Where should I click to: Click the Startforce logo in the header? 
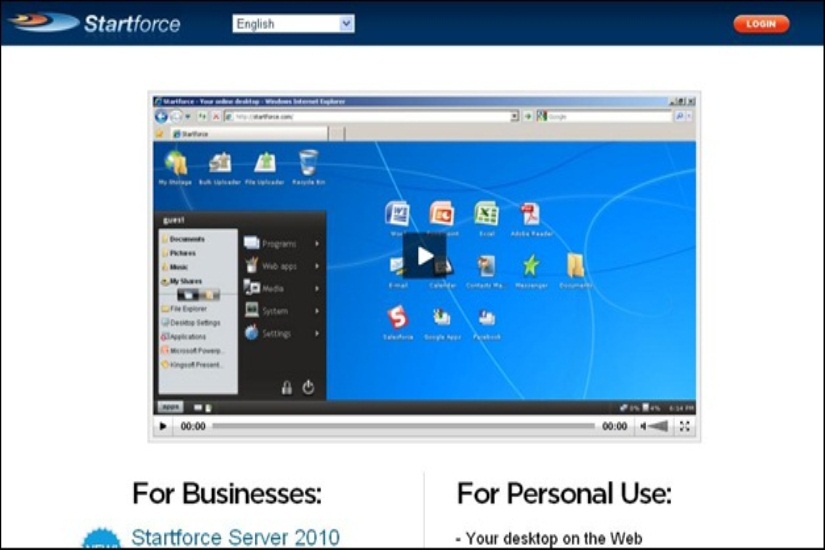point(95,23)
